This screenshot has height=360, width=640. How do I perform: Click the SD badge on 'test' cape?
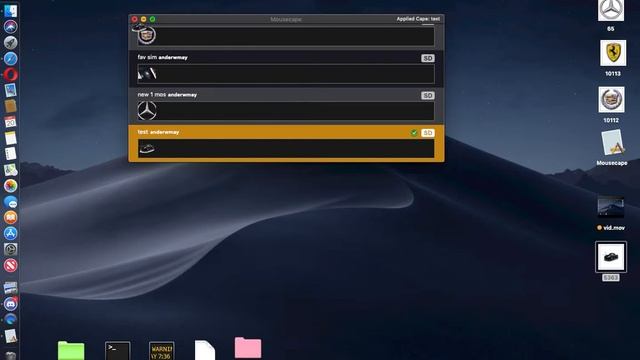[427, 133]
